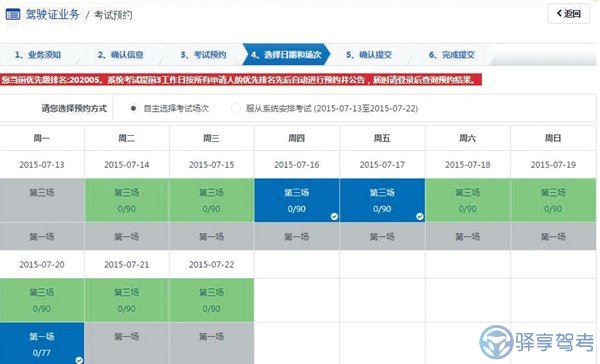The height and width of the screenshot is (364, 600).
Task: Click the 驾驶证业务 header icon
Action: point(13,15)
